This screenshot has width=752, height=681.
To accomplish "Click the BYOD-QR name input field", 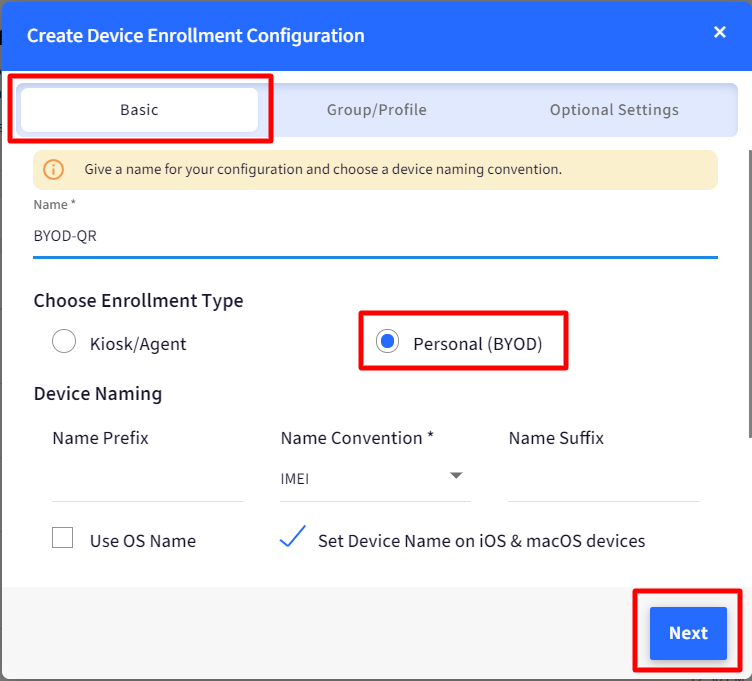I will click(375, 236).
